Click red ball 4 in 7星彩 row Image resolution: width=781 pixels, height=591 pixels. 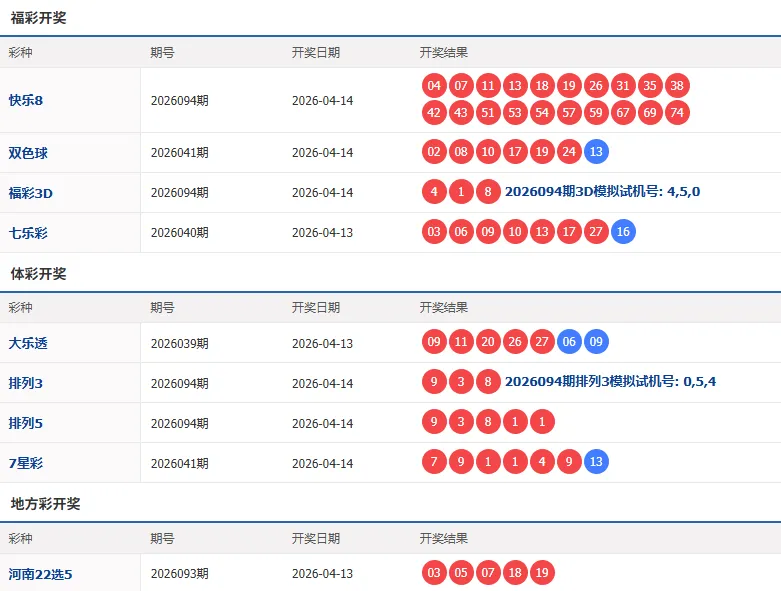pyautogui.click(x=542, y=462)
